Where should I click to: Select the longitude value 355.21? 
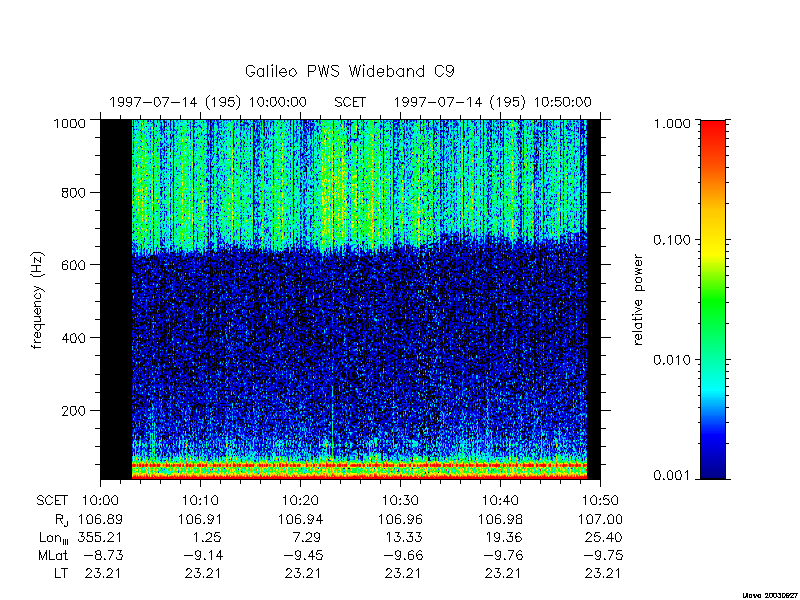coord(100,537)
